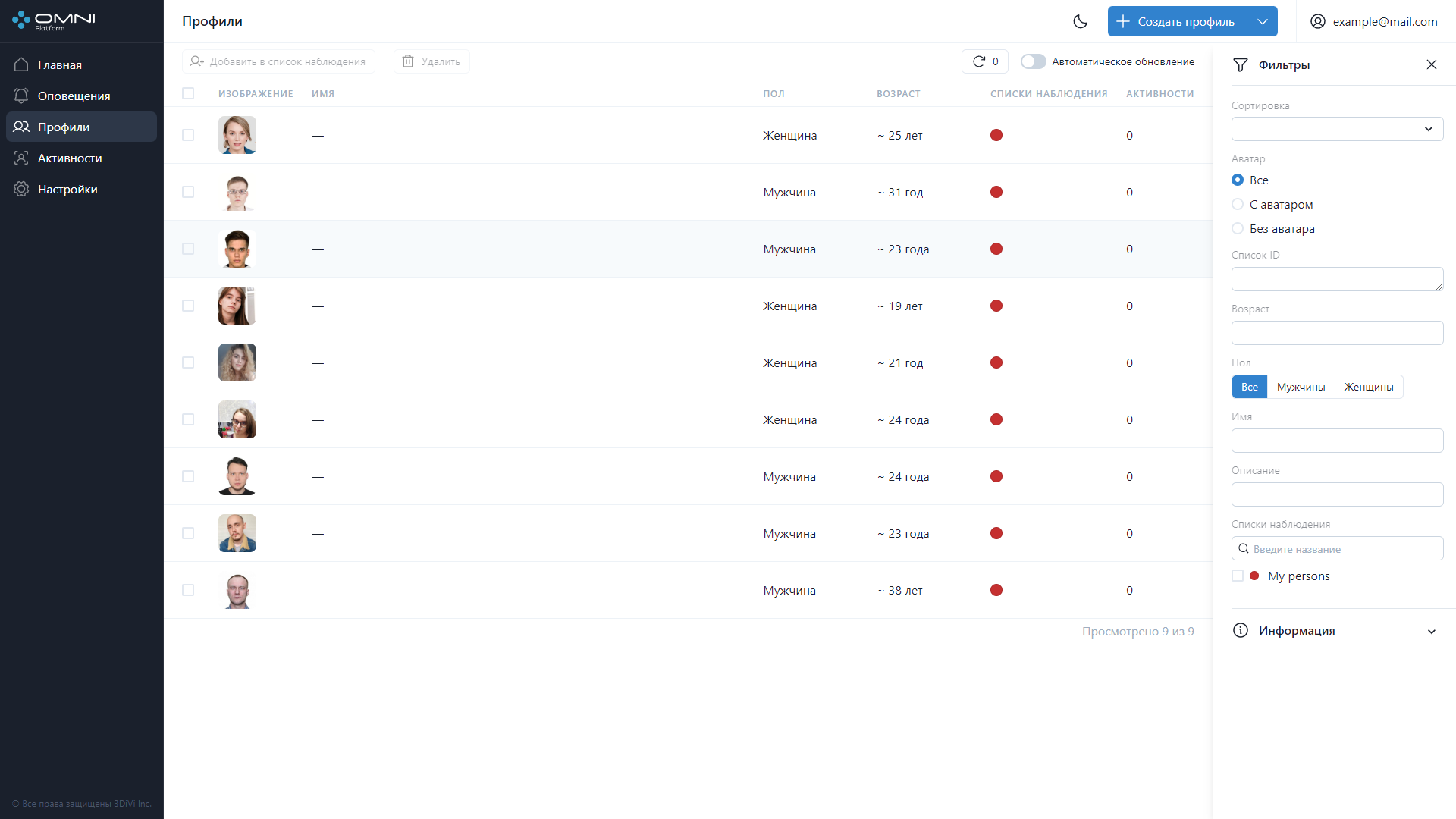Viewport: 1456px width, 819px height.
Task: Click Просмотрено 9 из 9 text
Action: coord(1137,631)
